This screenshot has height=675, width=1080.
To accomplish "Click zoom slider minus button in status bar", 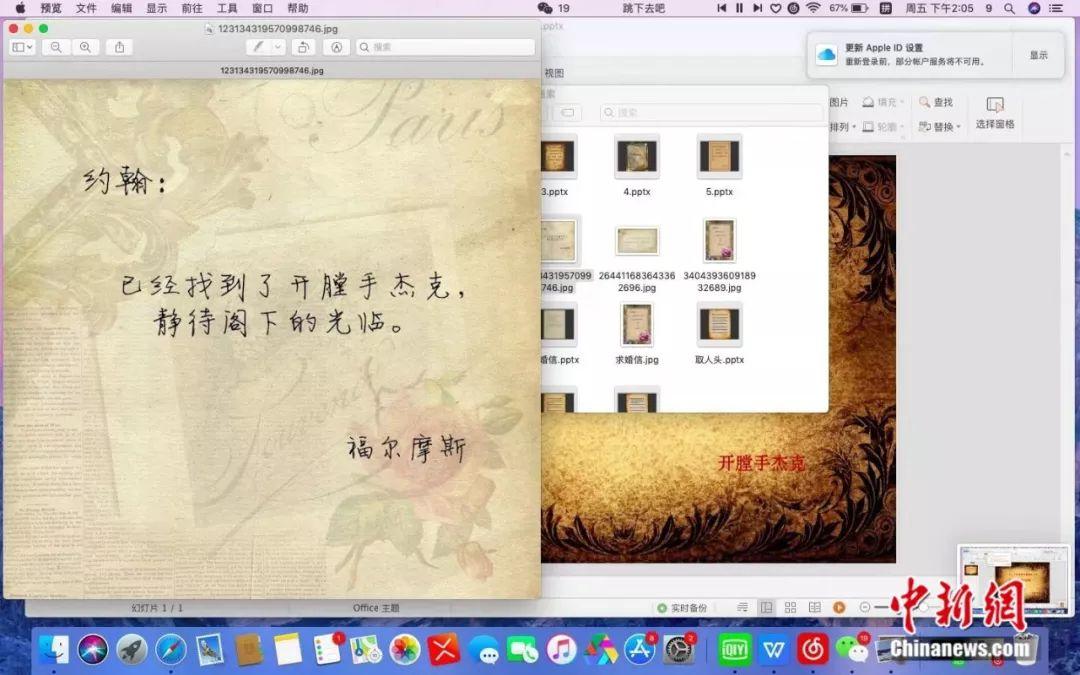I will coord(865,607).
